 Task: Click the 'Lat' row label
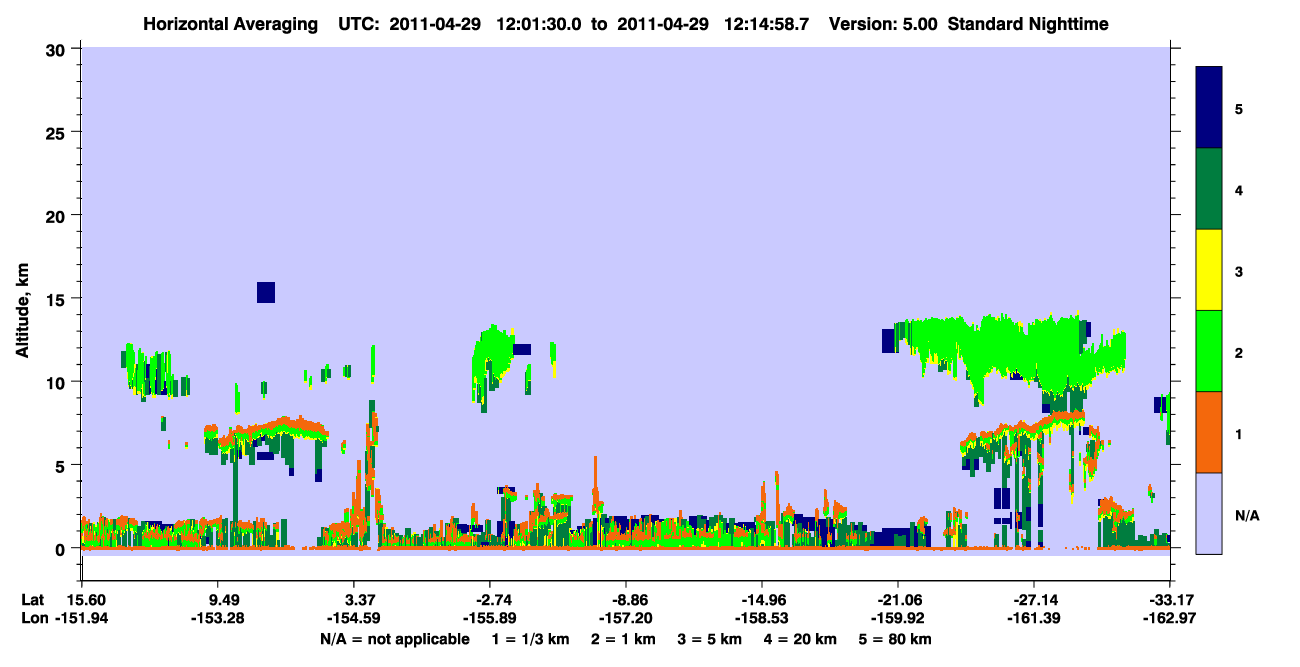[33, 600]
